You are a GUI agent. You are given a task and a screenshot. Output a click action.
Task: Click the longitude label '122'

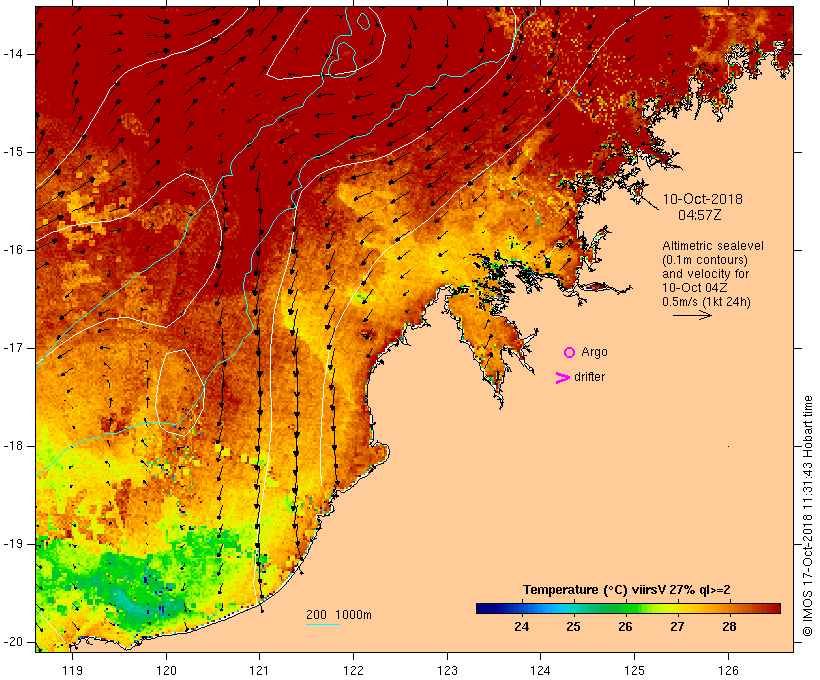point(353,670)
